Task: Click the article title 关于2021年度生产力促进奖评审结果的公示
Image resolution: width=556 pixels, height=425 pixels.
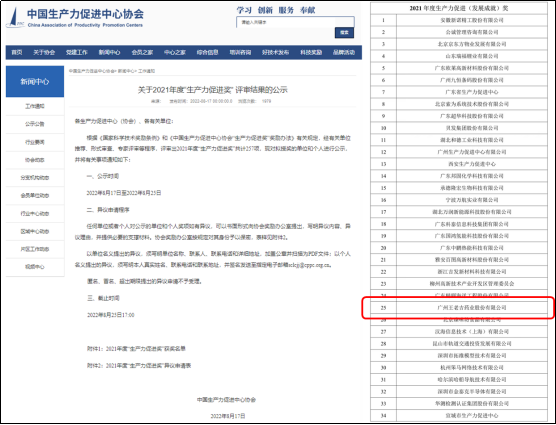Action: click(x=212, y=90)
